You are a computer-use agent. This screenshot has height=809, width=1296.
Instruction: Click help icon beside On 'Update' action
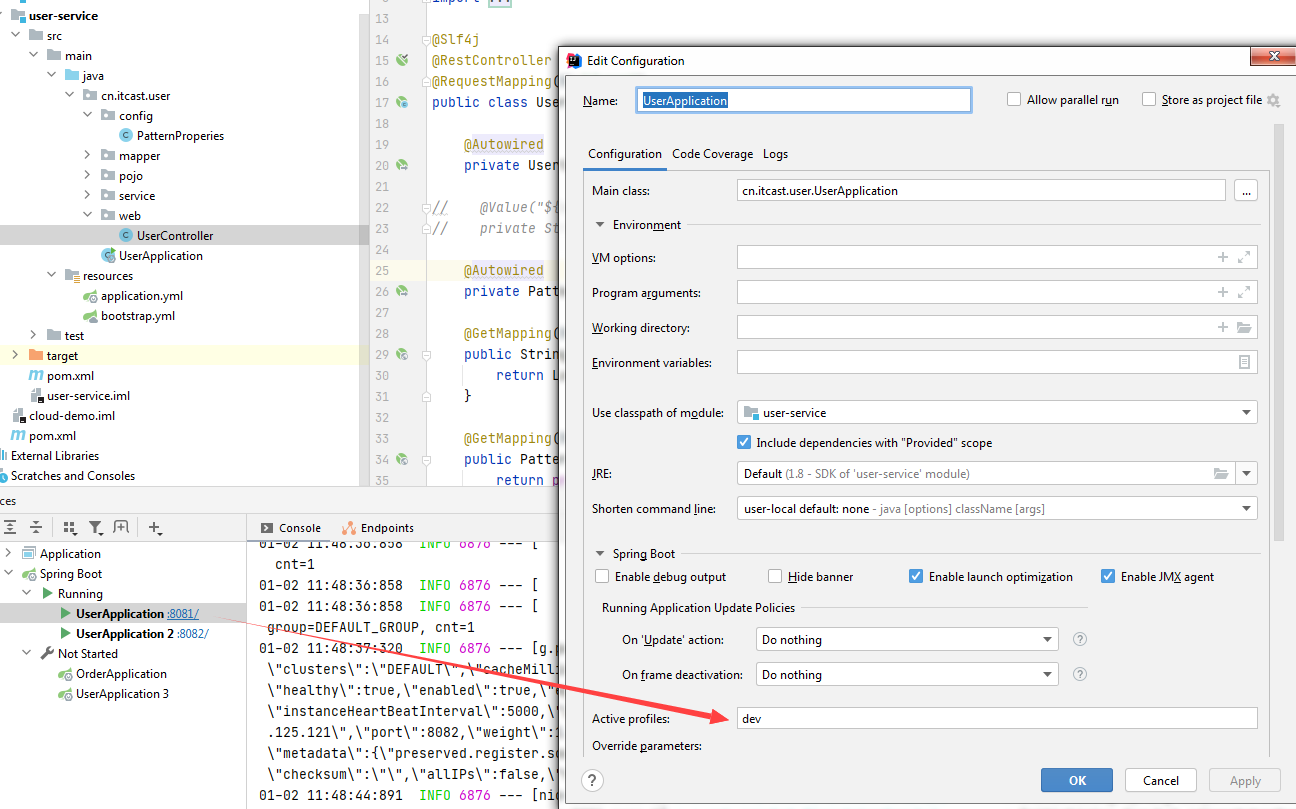point(1080,639)
